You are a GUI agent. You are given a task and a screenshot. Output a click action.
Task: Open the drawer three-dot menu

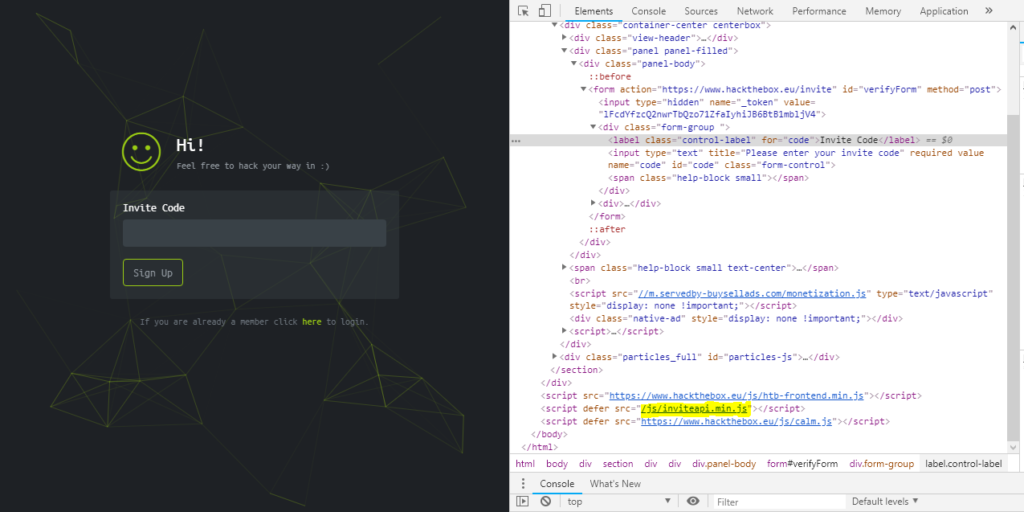pyautogui.click(x=522, y=484)
